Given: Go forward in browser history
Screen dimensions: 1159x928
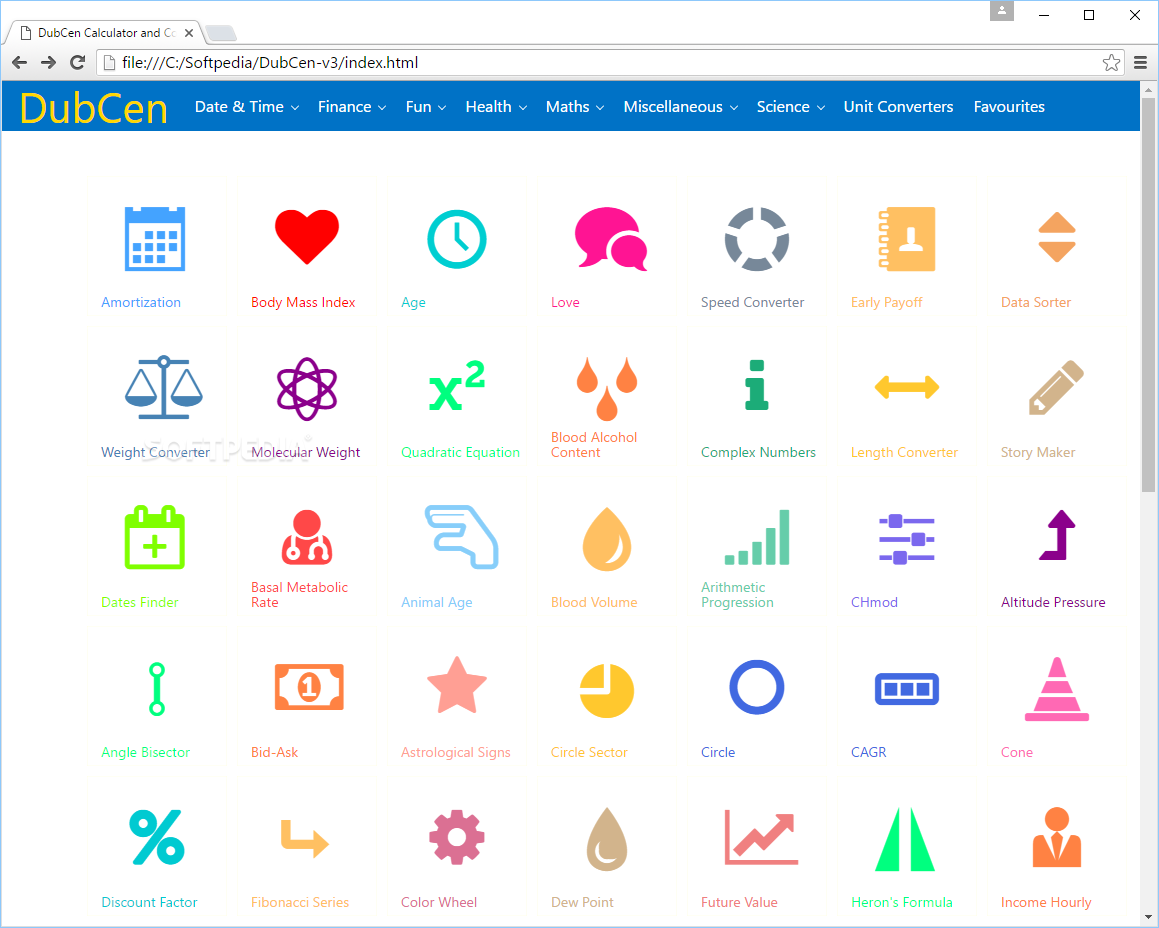Looking at the screenshot, I should 49,63.
